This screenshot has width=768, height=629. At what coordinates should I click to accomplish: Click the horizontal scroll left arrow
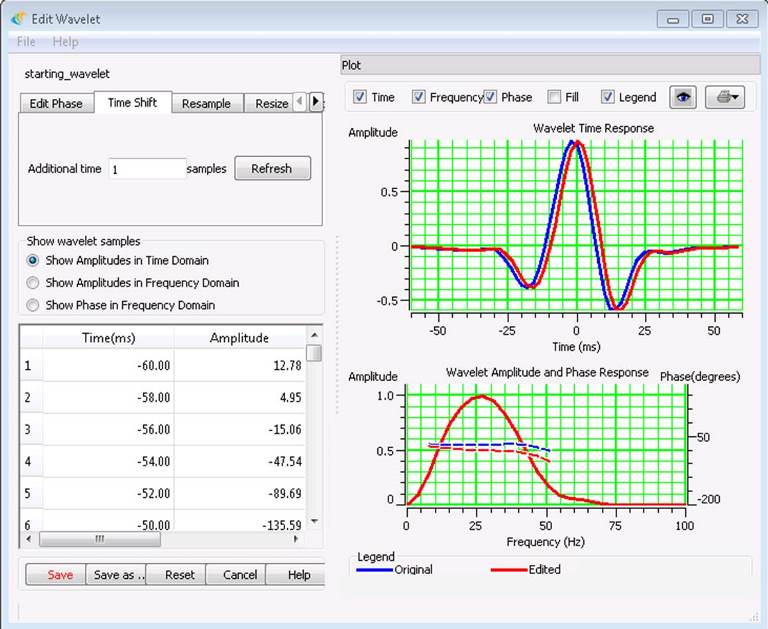click(x=29, y=539)
